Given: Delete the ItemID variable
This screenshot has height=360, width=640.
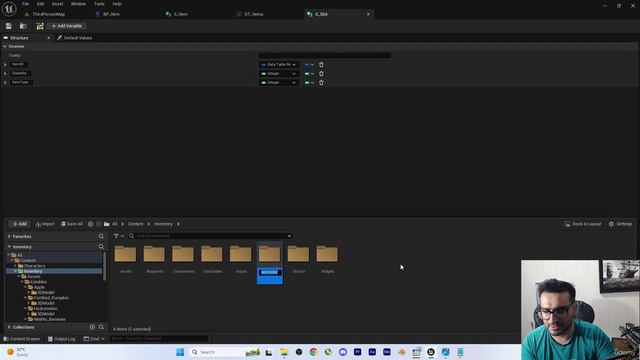Looking at the screenshot, I should point(321,64).
